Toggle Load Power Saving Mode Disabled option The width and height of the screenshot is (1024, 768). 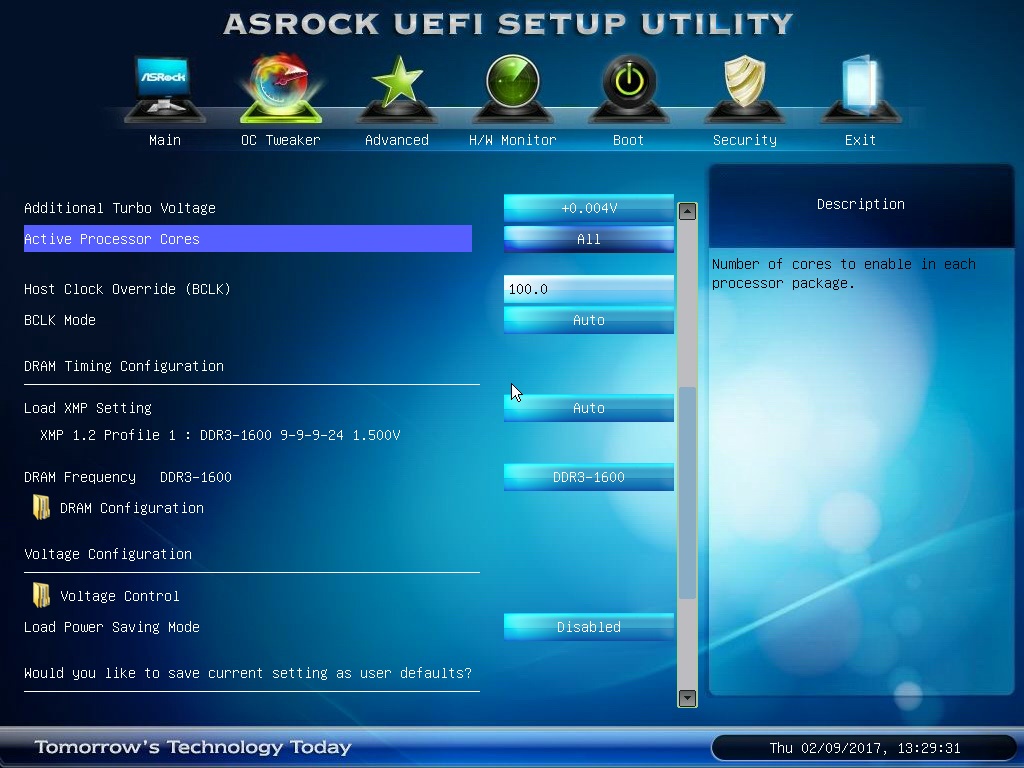click(588, 627)
